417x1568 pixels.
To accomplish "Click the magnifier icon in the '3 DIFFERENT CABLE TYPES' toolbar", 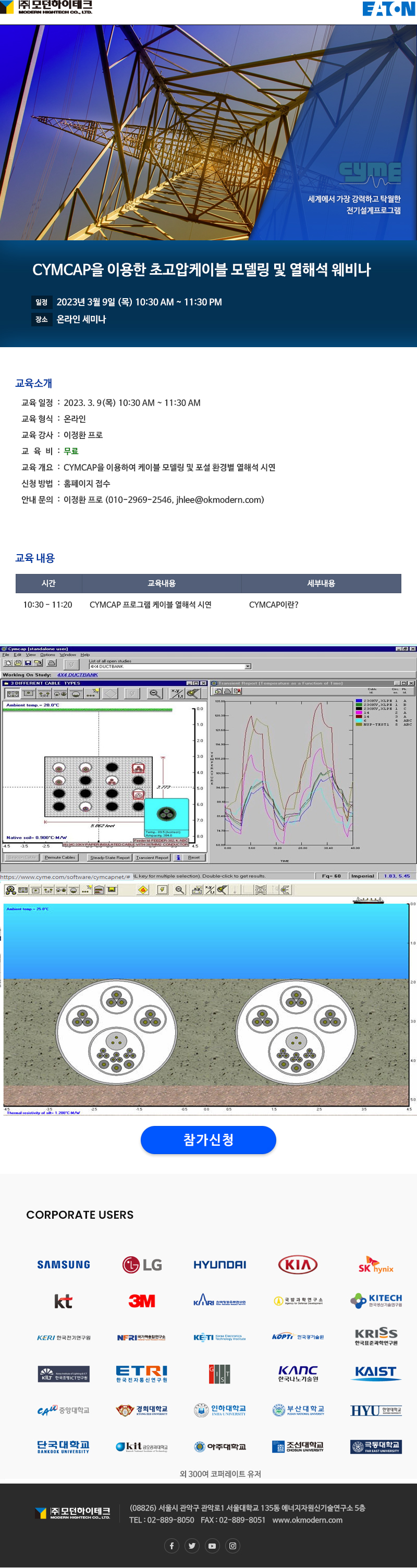I will click(155, 693).
